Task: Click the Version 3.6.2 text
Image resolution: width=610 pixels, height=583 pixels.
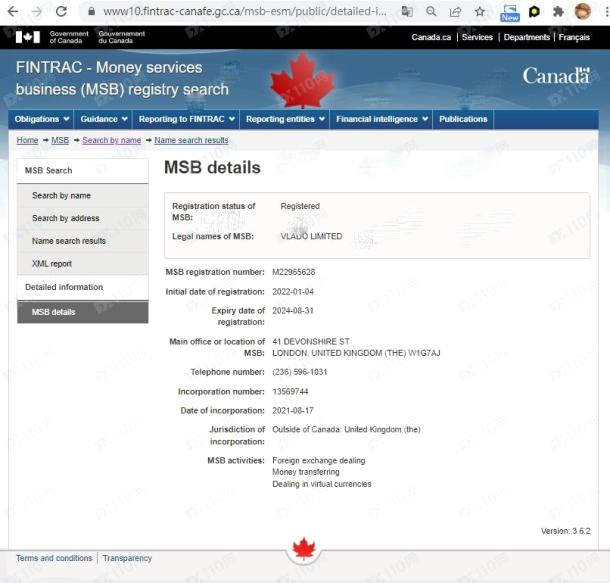Action: tap(565, 531)
